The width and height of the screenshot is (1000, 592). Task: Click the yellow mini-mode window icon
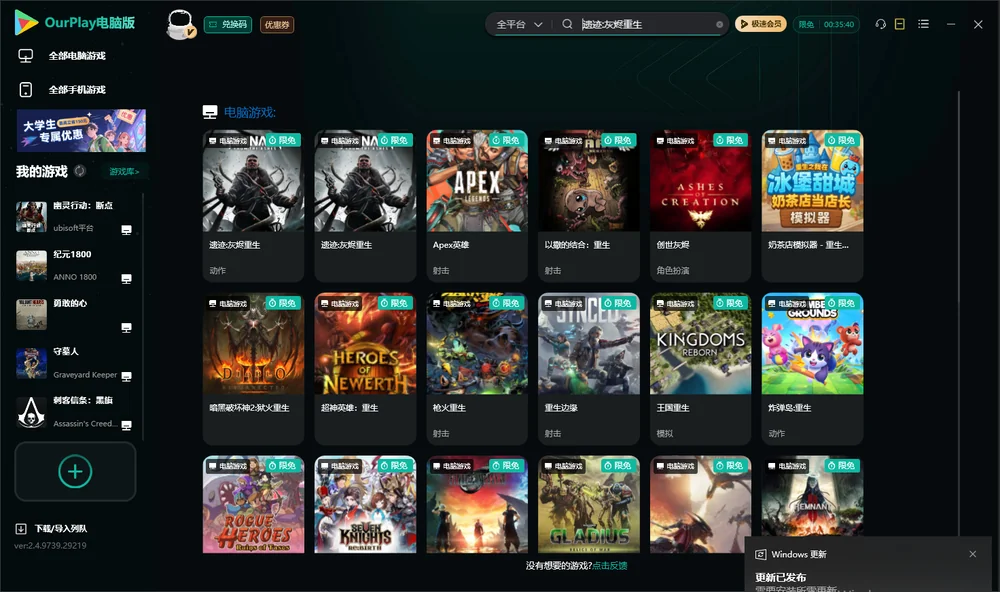[x=899, y=24]
